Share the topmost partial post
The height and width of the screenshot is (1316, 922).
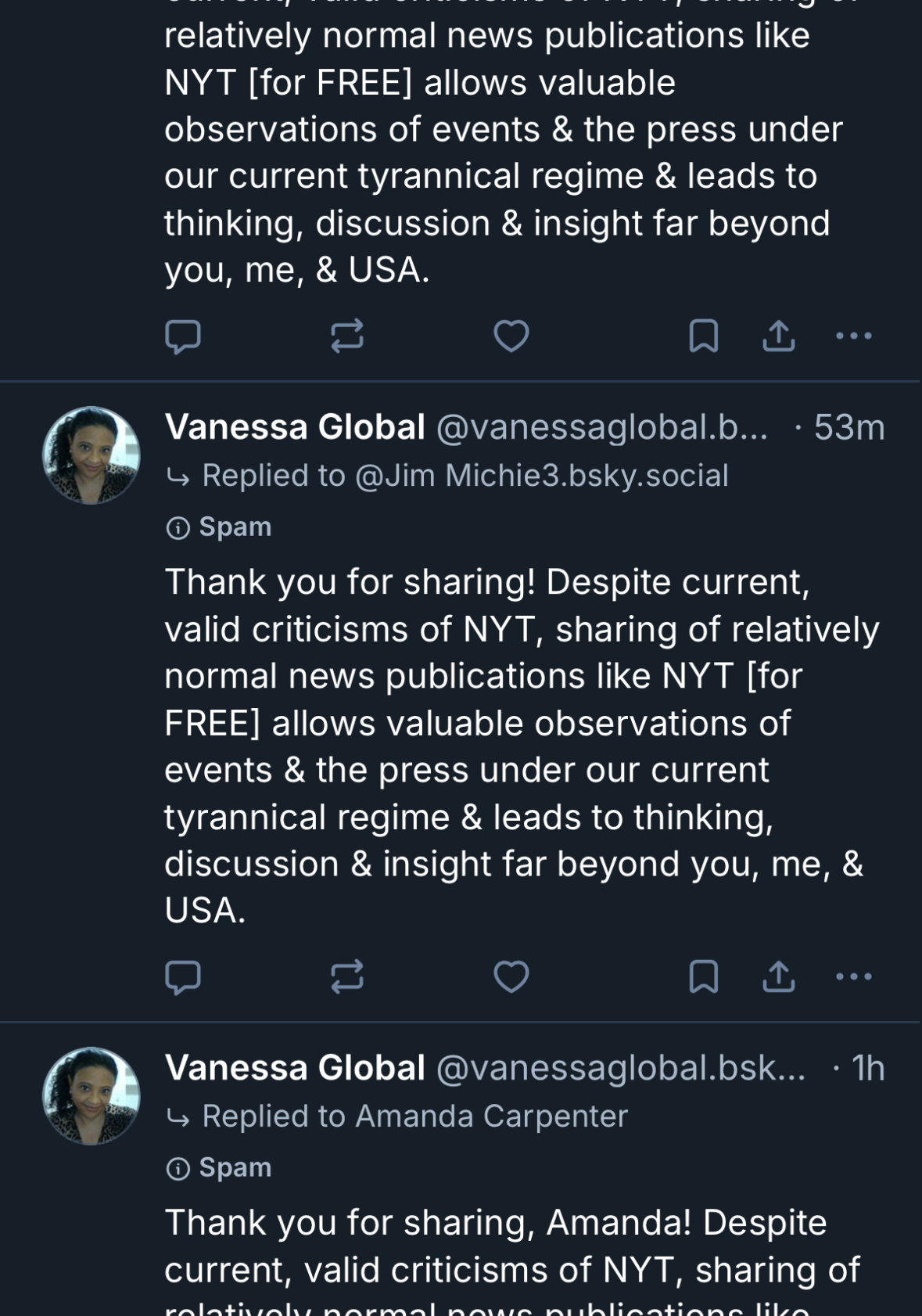(x=779, y=336)
